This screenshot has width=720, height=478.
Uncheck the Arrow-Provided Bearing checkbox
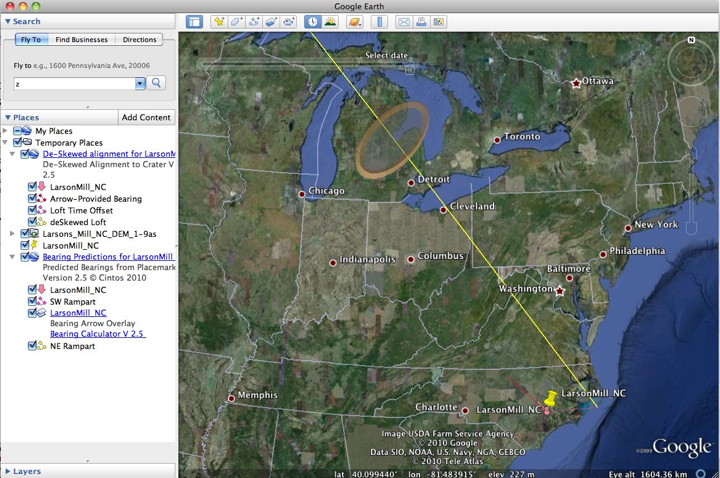pyautogui.click(x=33, y=199)
